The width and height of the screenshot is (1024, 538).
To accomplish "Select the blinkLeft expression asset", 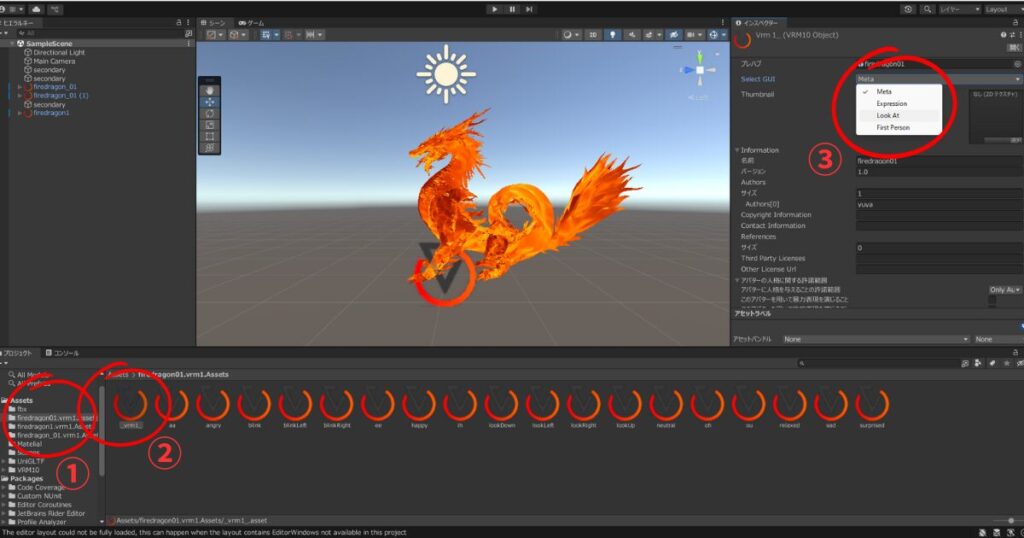I will click(295, 407).
